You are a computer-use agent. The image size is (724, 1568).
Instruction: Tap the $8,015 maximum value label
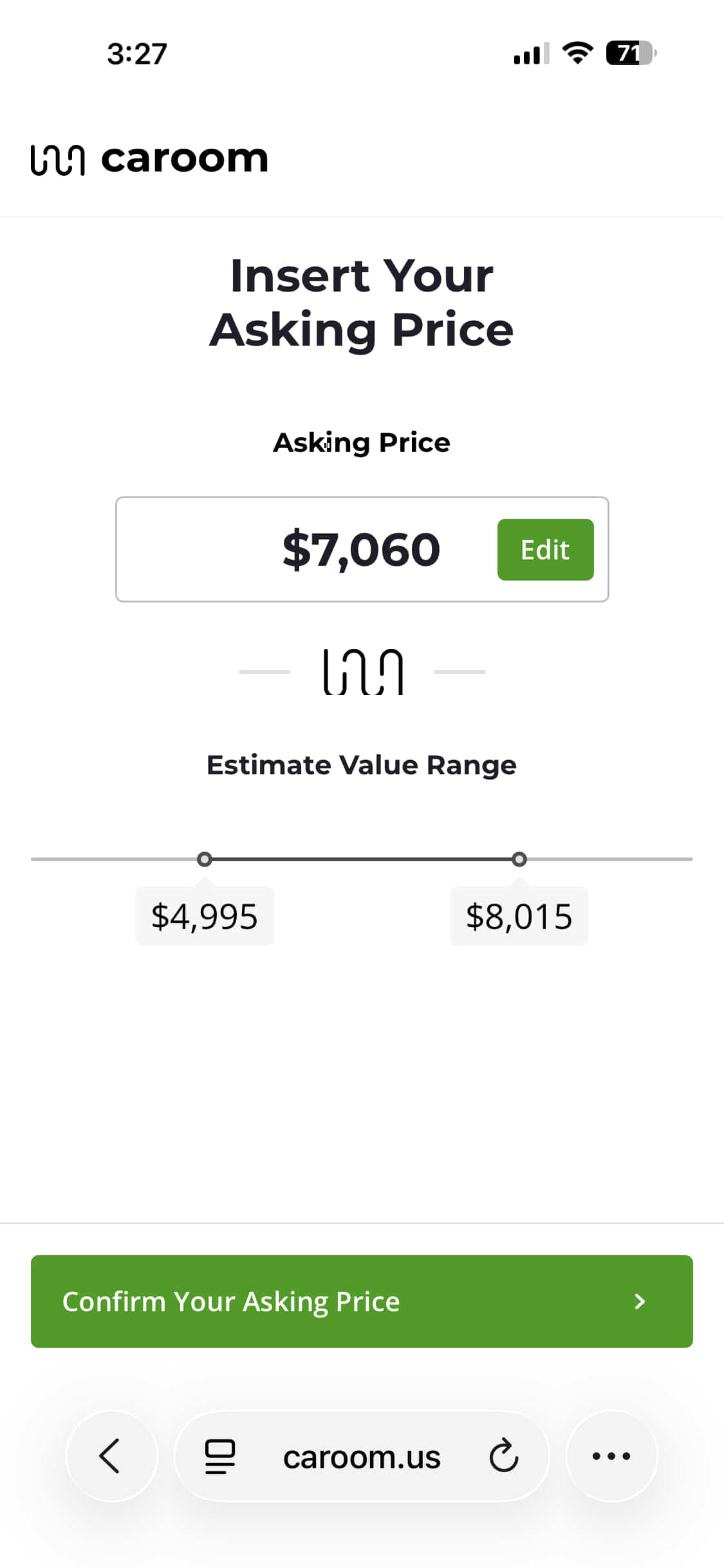click(x=519, y=917)
